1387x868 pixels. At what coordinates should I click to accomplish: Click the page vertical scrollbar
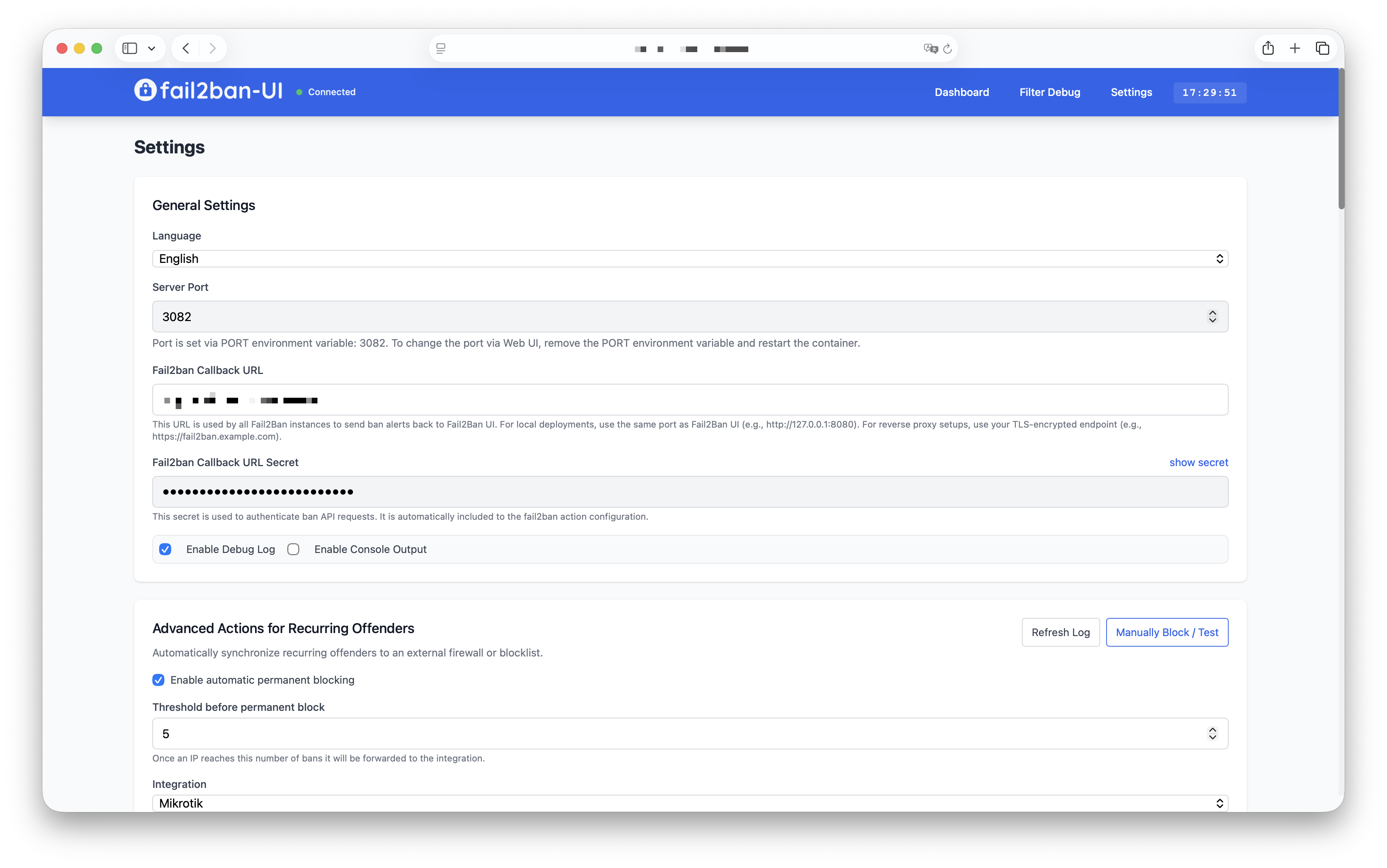tap(1341, 139)
